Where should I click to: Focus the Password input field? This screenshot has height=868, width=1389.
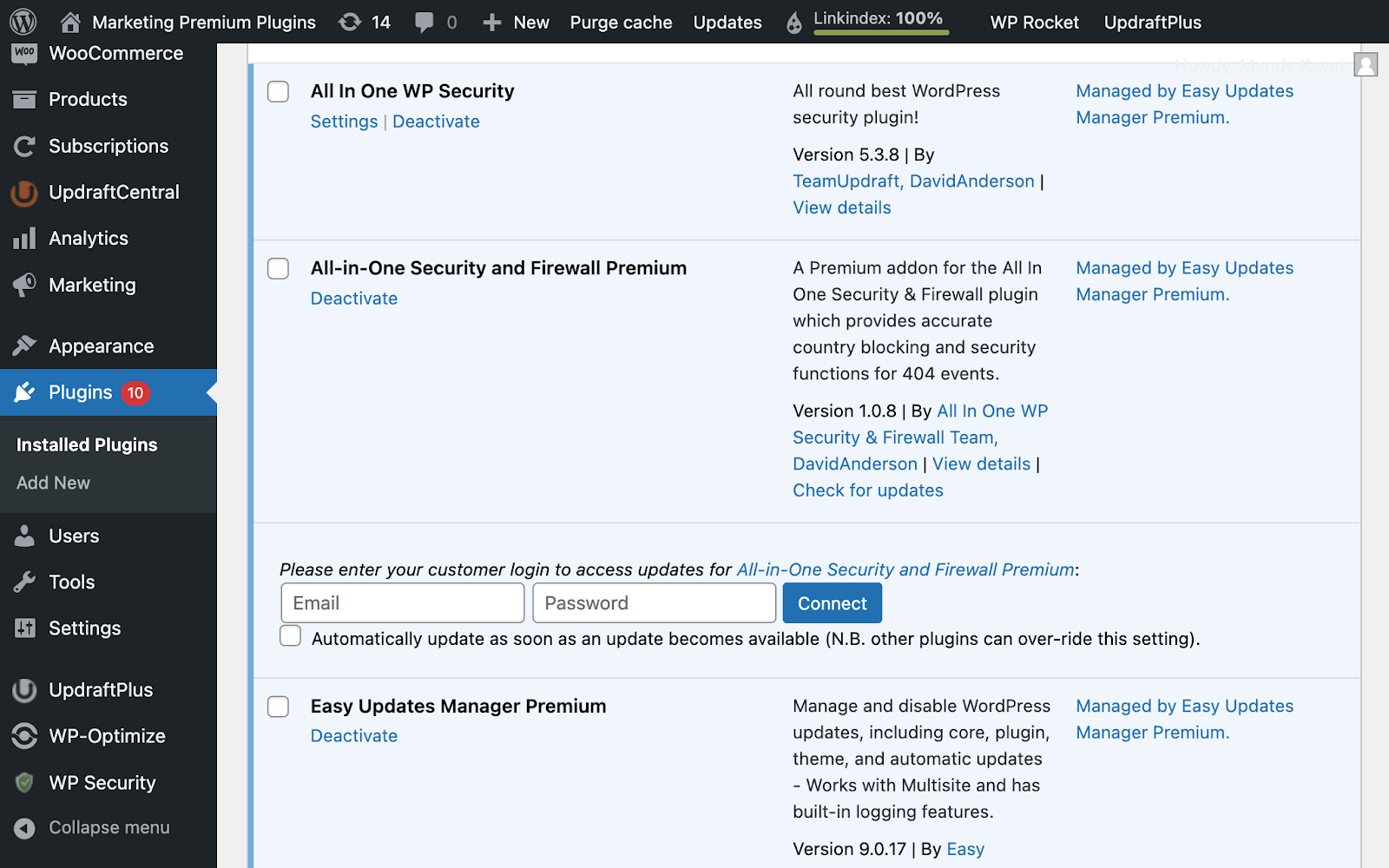tap(654, 603)
